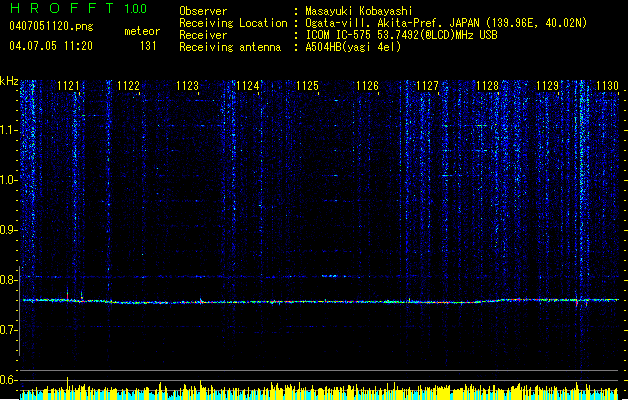This screenshot has width=629, height=400.
Task: Click the 0.7 kHz axis label
Action: [x=8, y=330]
